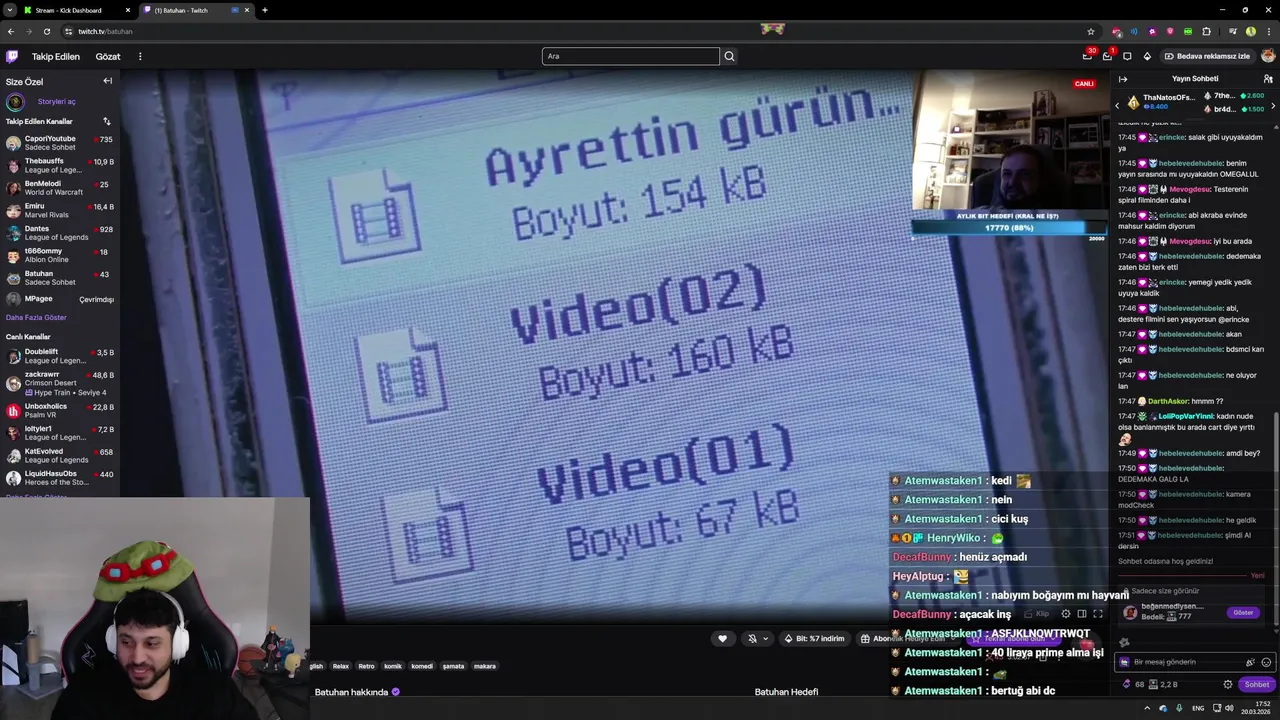The image size is (1280, 720).
Task: Open player settings gear icon
Action: pyautogui.click(x=1066, y=613)
